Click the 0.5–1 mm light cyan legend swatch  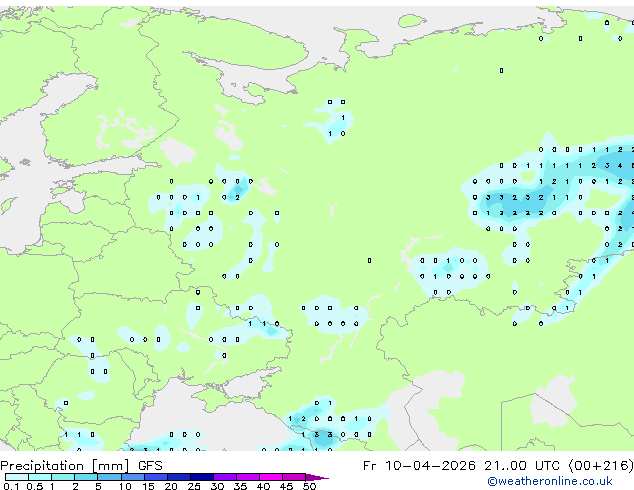click(40, 477)
